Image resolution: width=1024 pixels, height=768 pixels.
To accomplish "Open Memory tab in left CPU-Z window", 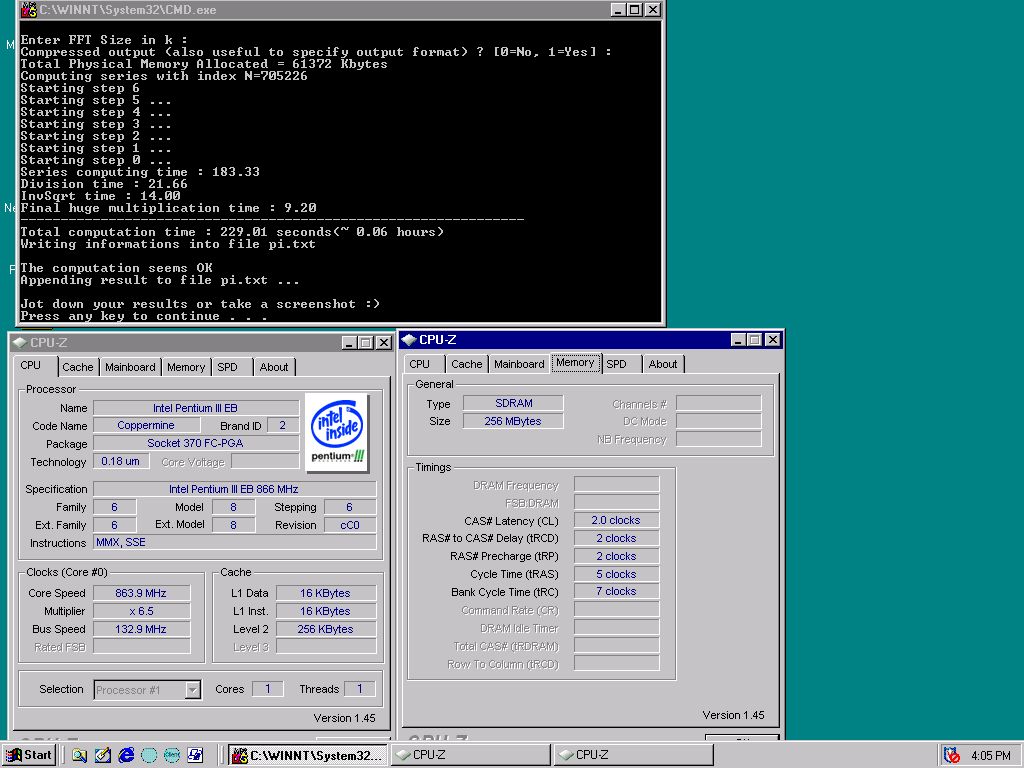I will pyautogui.click(x=186, y=367).
